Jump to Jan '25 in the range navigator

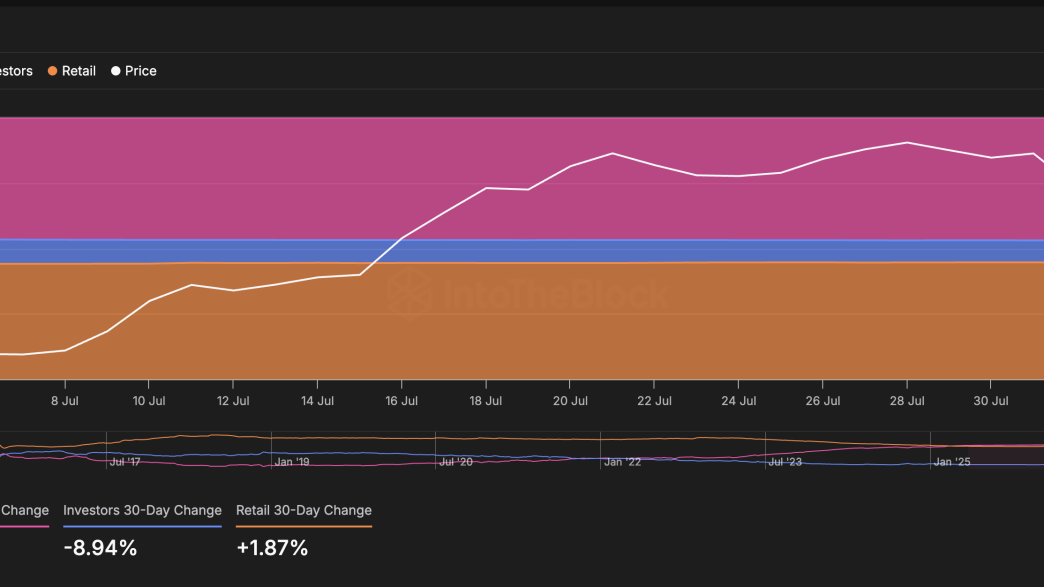click(x=951, y=462)
